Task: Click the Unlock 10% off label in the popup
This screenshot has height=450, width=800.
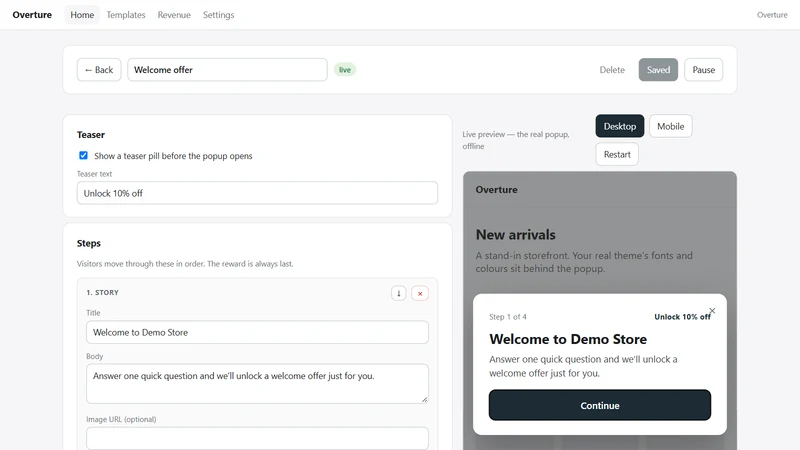Action: click(682, 317)
